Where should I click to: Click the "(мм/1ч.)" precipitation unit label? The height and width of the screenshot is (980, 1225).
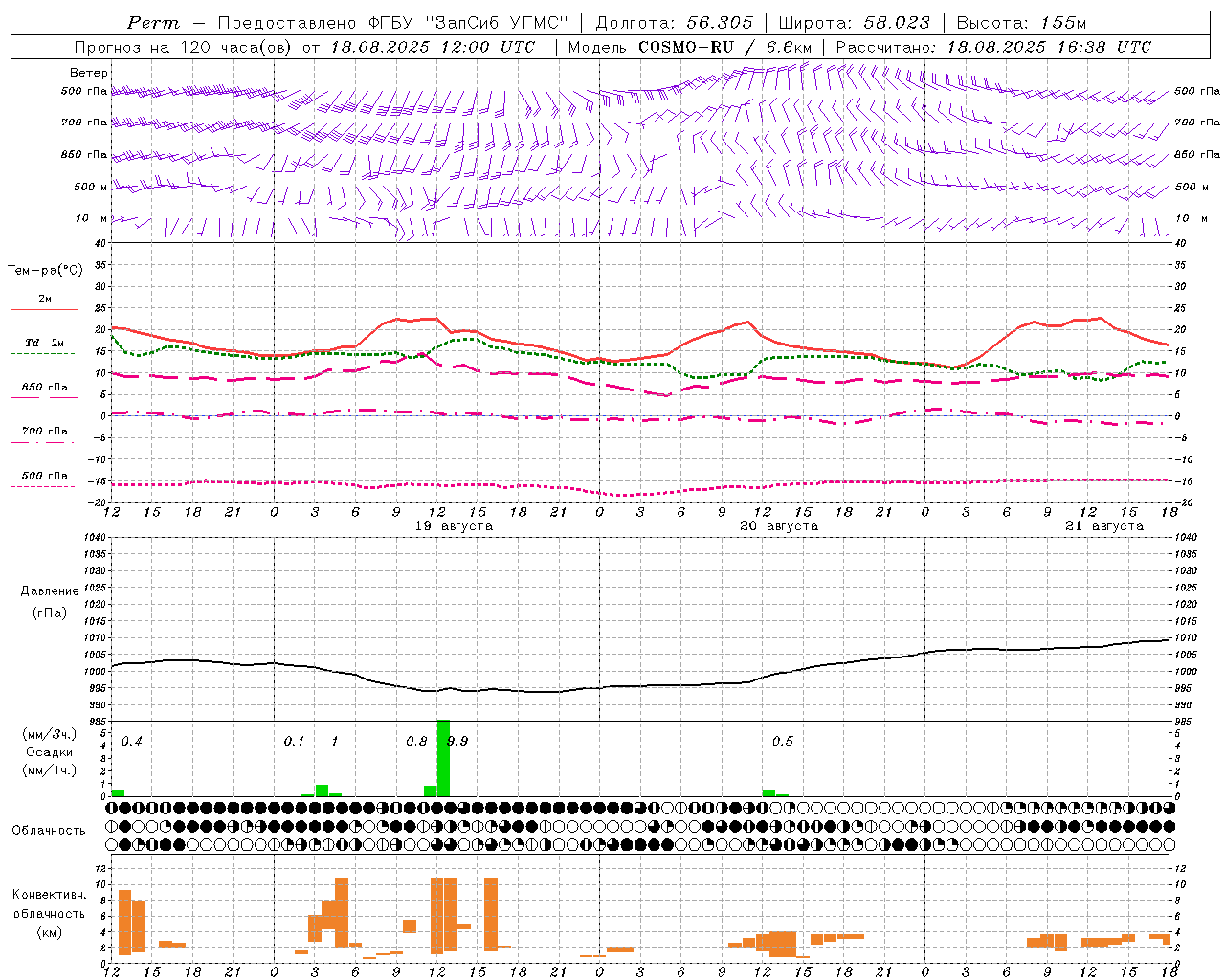[49, 769]
